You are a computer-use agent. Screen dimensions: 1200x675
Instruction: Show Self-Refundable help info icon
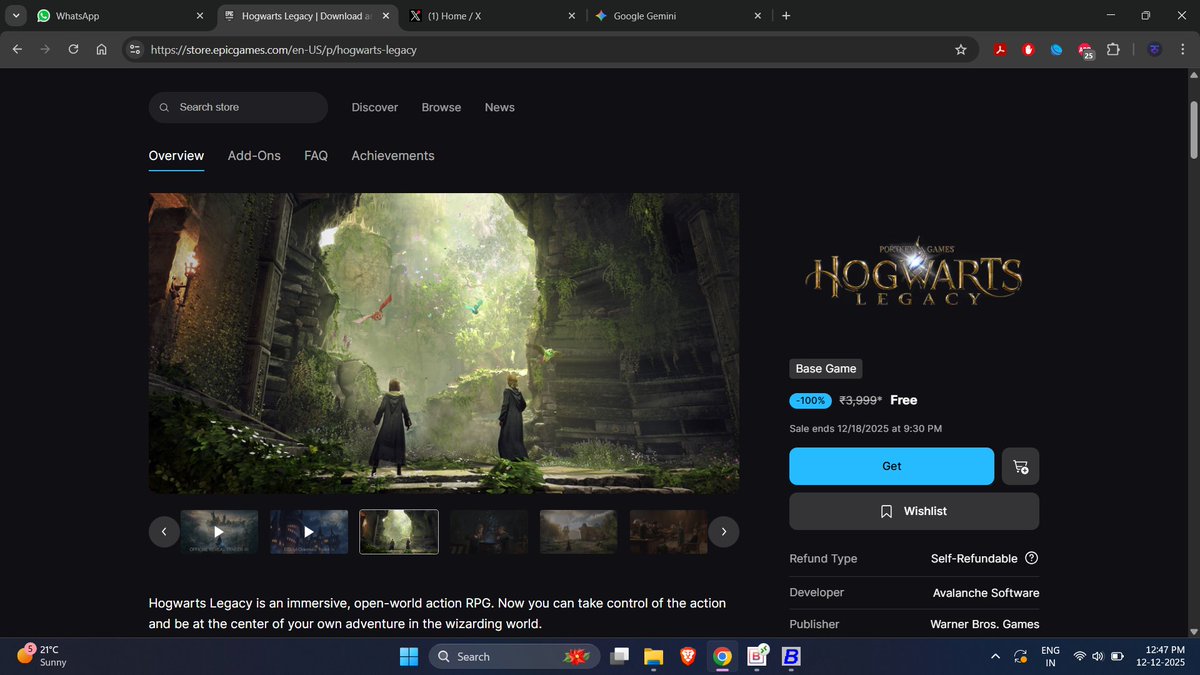point(1032,558)
